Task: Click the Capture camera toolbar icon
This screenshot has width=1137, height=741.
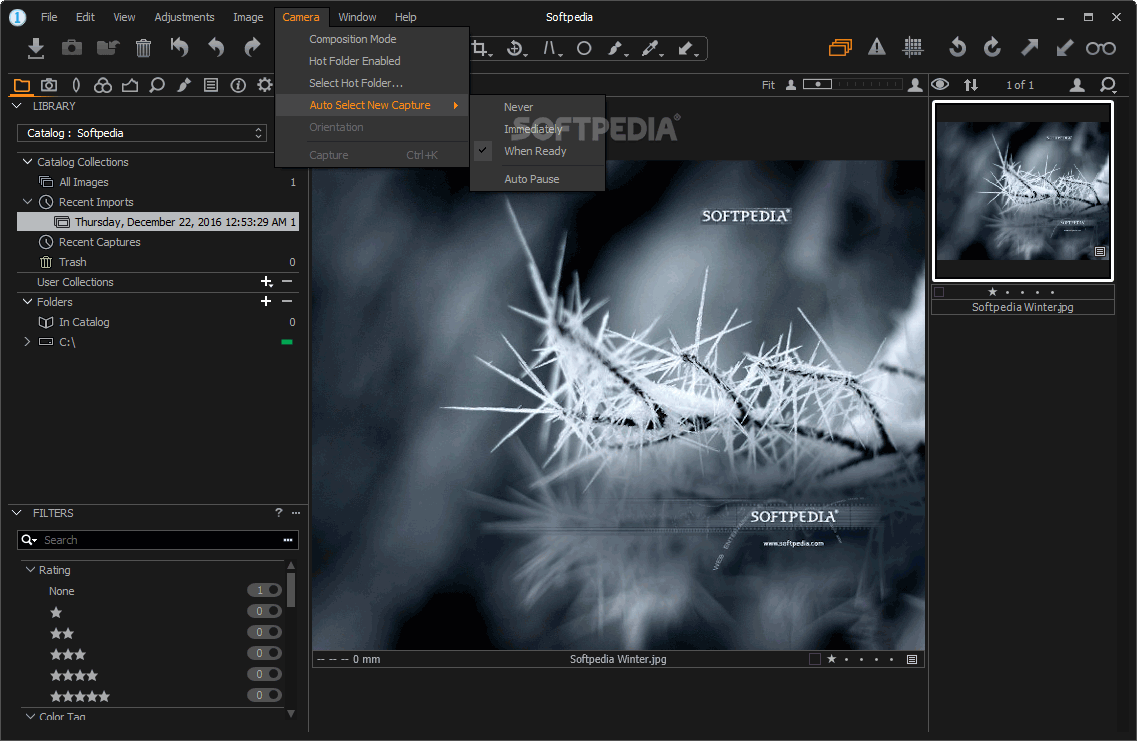Action: click(72, 48)
